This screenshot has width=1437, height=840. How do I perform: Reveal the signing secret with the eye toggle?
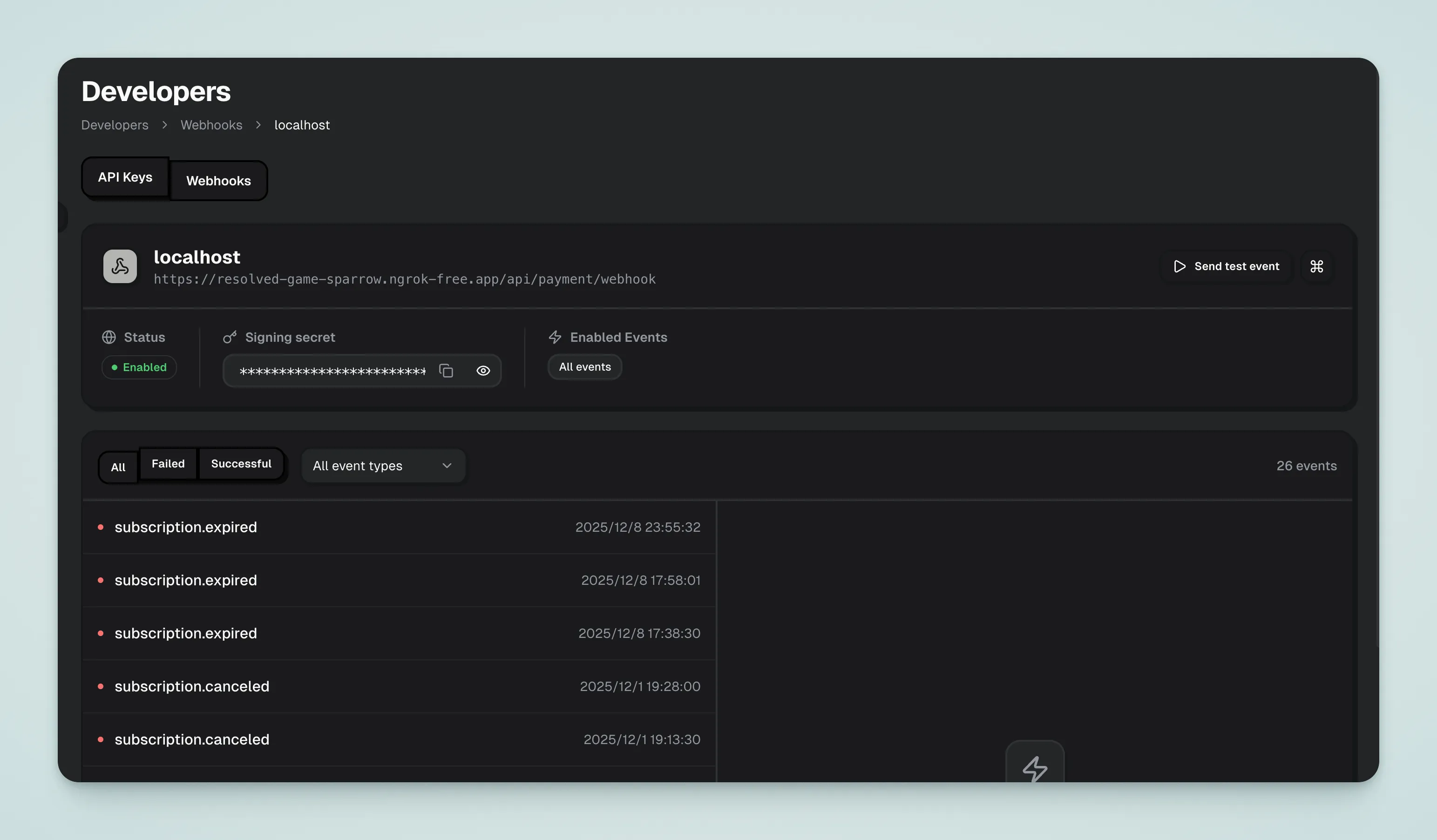(x=483, y=371)
